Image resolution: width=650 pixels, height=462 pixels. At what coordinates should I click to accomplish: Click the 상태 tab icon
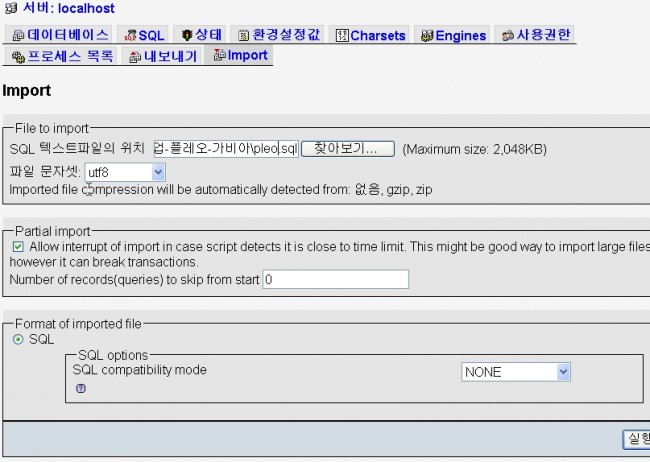(187, 35)
